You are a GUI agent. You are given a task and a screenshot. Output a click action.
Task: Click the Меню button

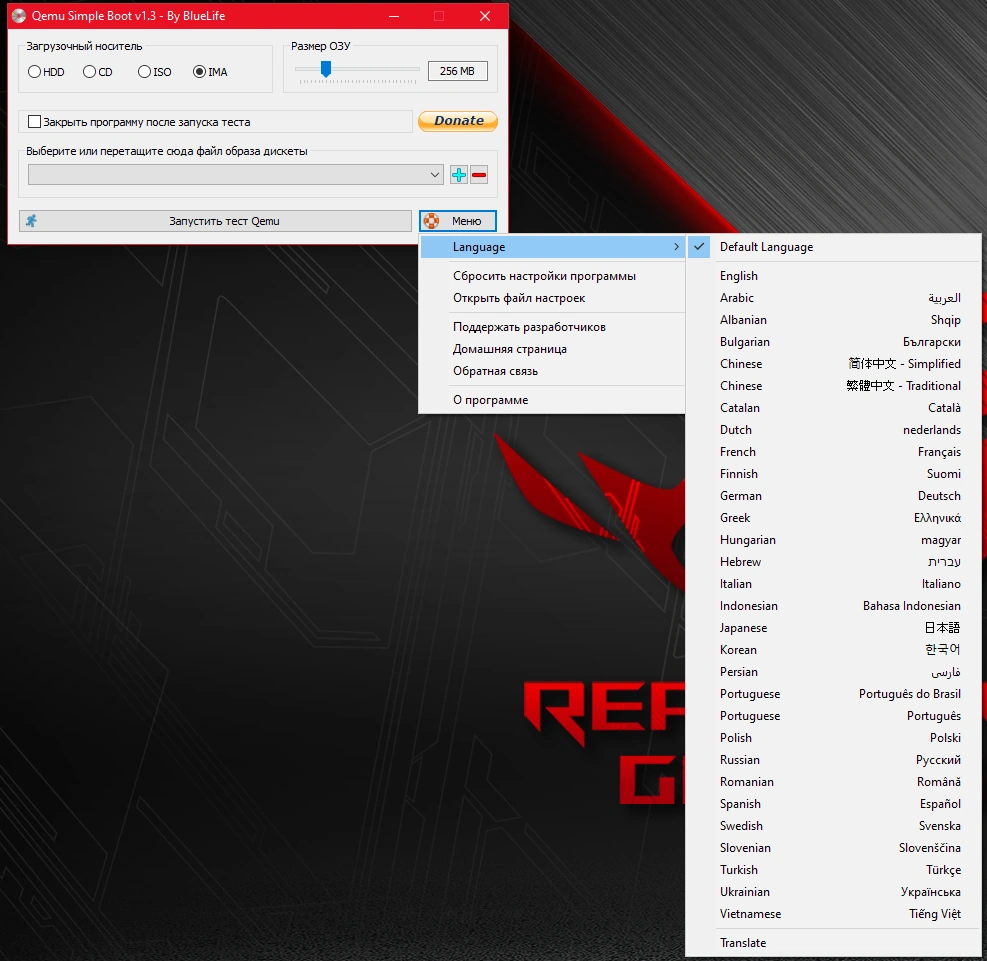458,221
